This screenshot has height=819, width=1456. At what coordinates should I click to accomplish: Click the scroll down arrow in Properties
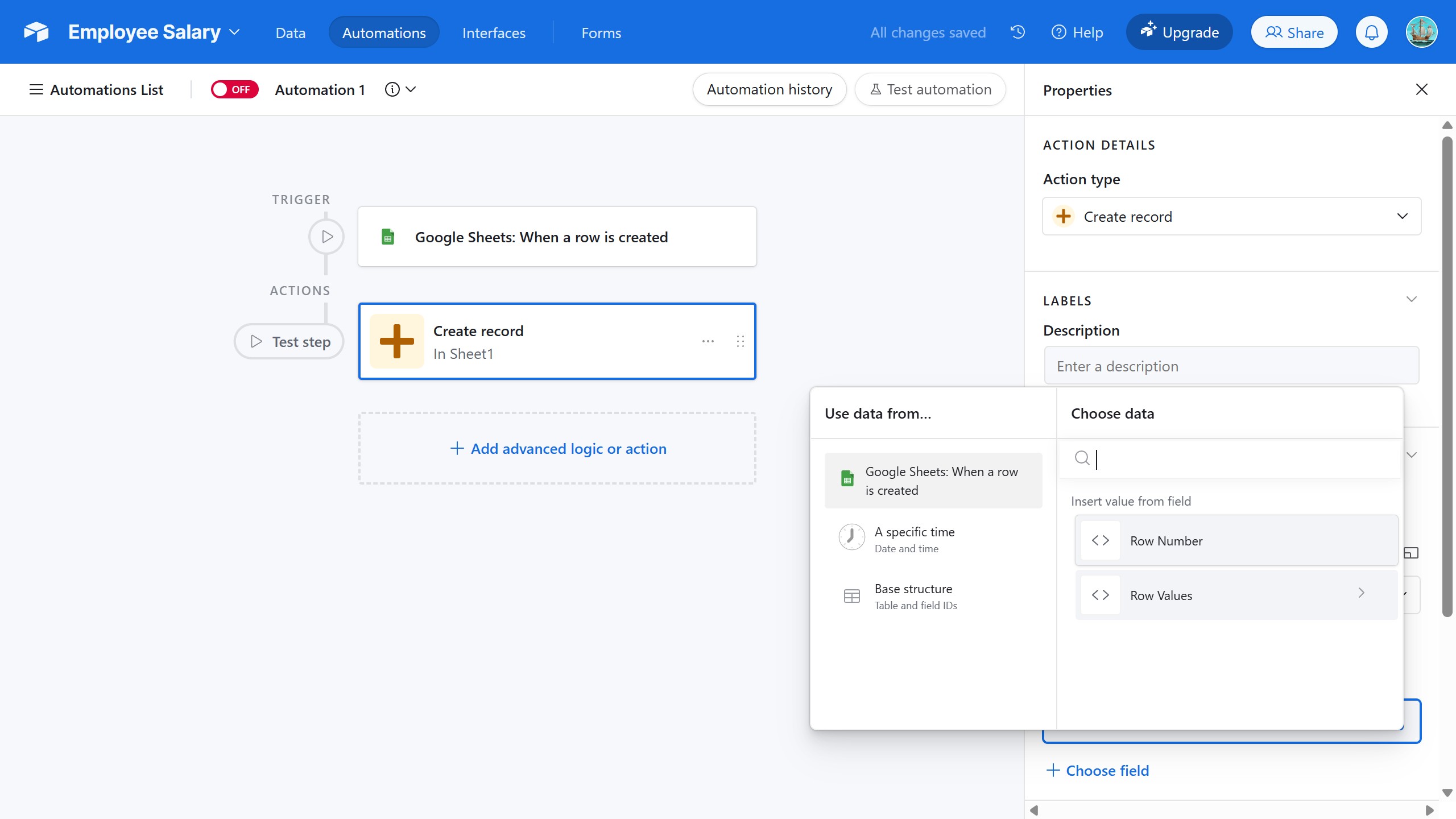[x=1448, y=793]
